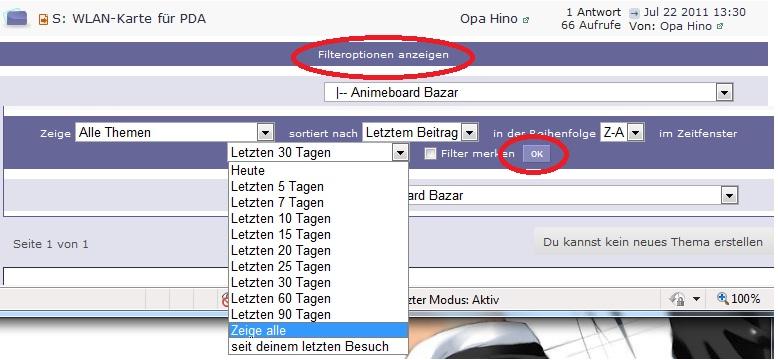Select 'Letzten 7 Tagen' option
The image size is (778, 360).
pos(318,203)
